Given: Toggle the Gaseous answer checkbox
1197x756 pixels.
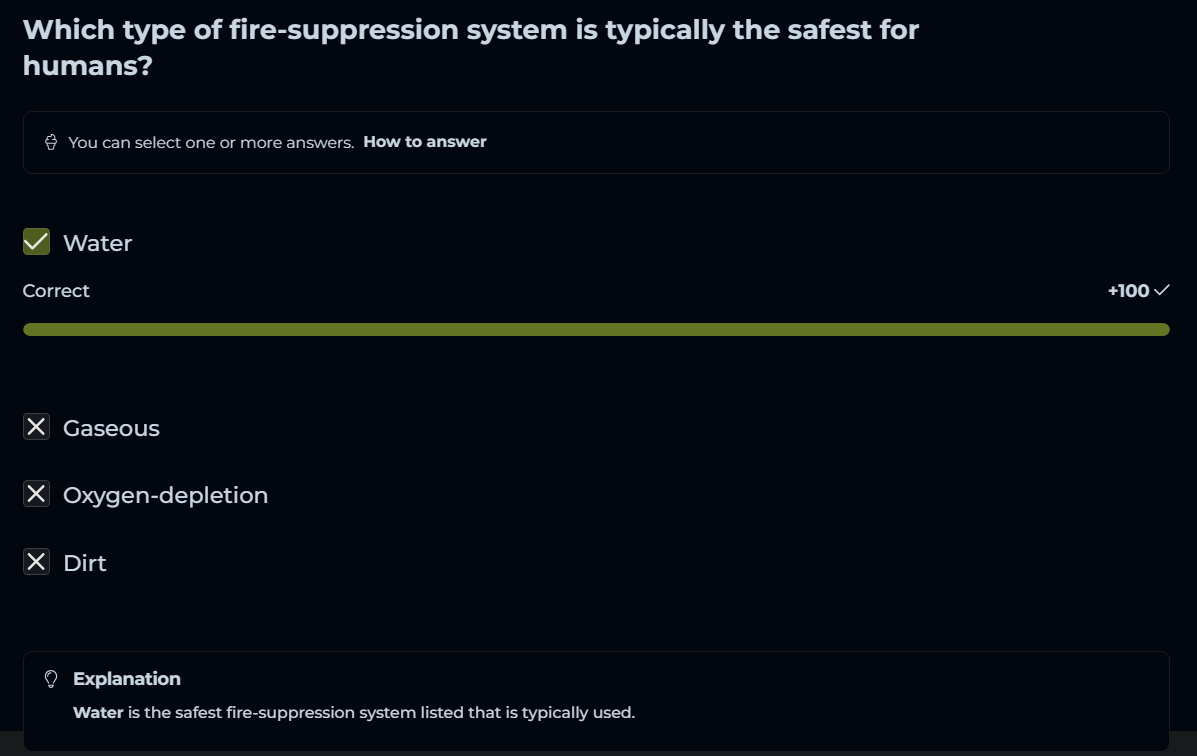Looking at the screenshot, I should pyautogui.click(x=36, y=427).
